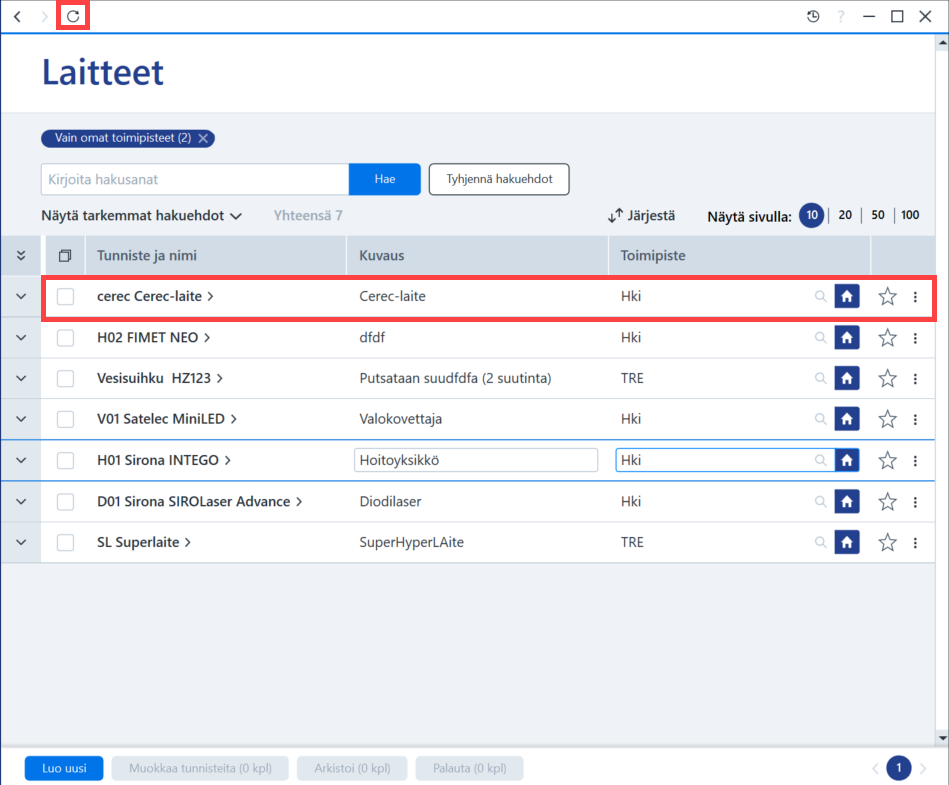The image size is (949, 785).
Task: Show 20 items per page
Action: coord(845,215)
